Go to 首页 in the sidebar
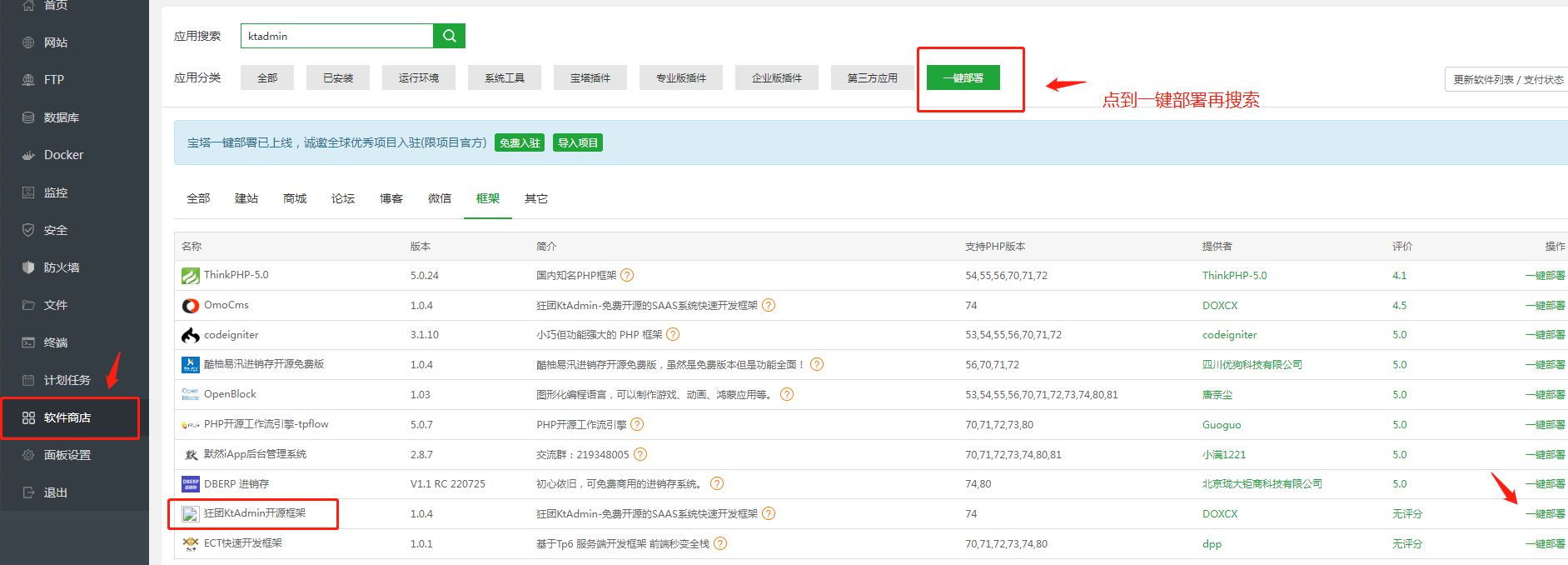 [56, 5]
